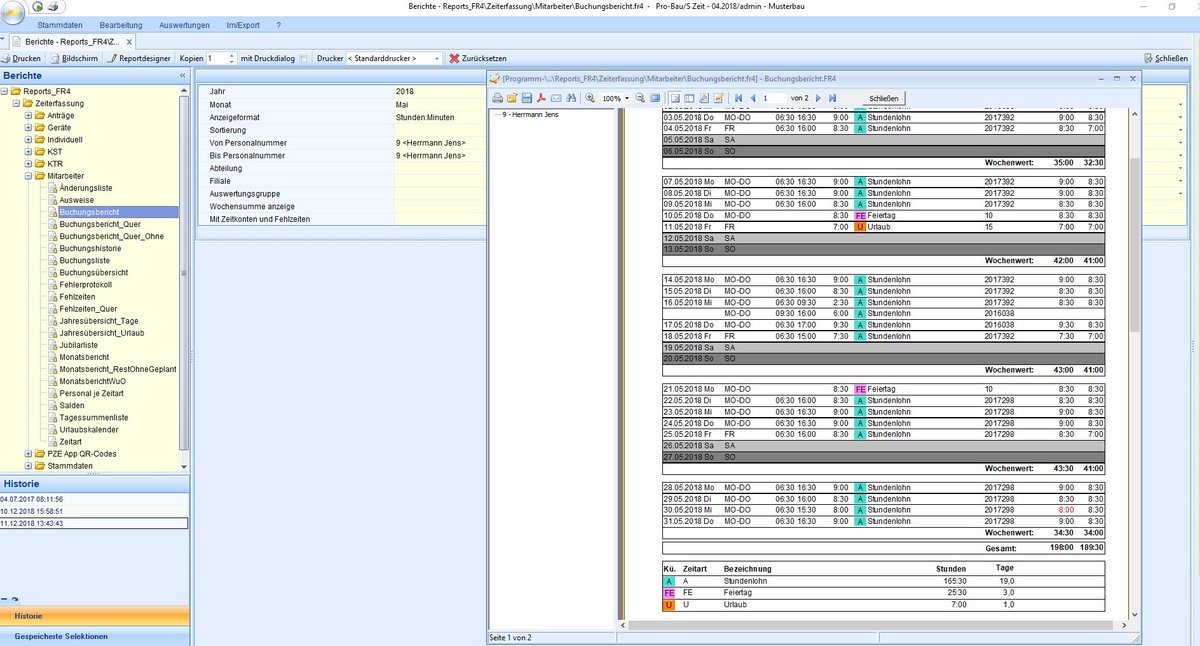Open the Auswertungen menu
Image resolution: width=1200 pixels, height=646 pixels.
pyautogui.click(x=186, y=24)
